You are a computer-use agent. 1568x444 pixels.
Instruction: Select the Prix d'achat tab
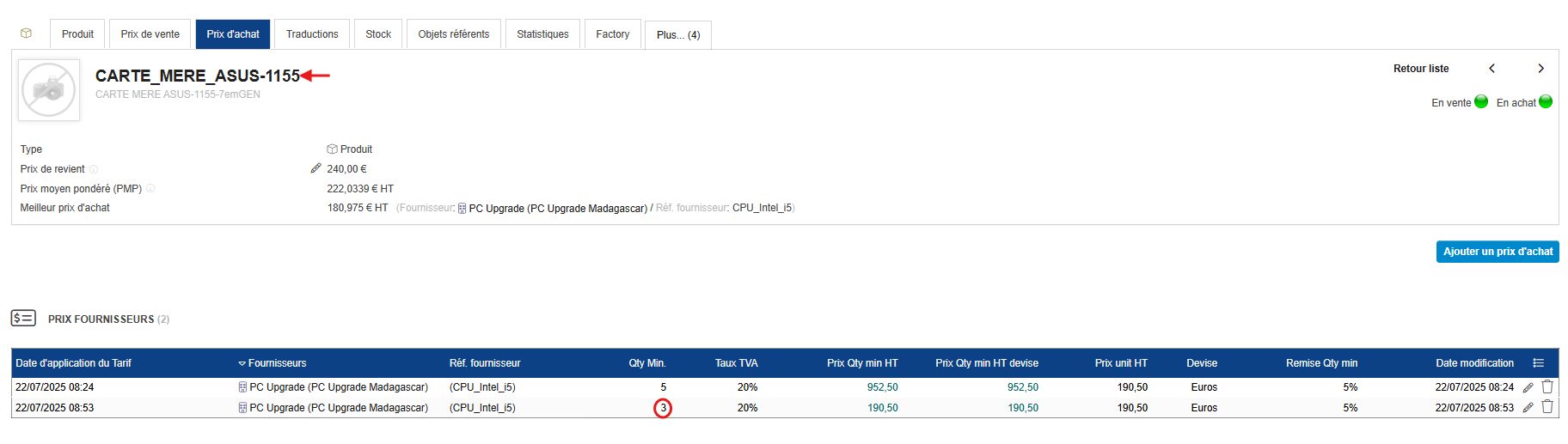click(x=233, y=34)
